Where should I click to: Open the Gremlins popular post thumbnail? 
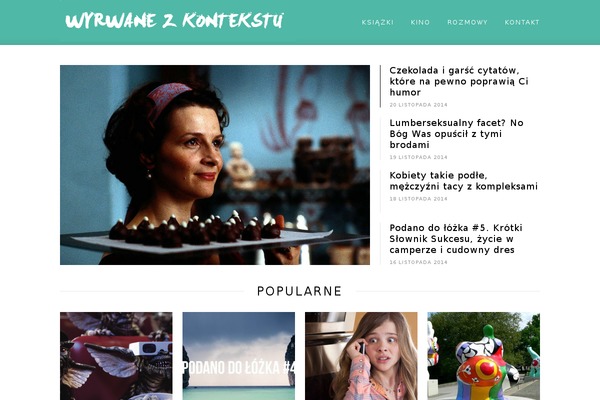click(116, 356)
